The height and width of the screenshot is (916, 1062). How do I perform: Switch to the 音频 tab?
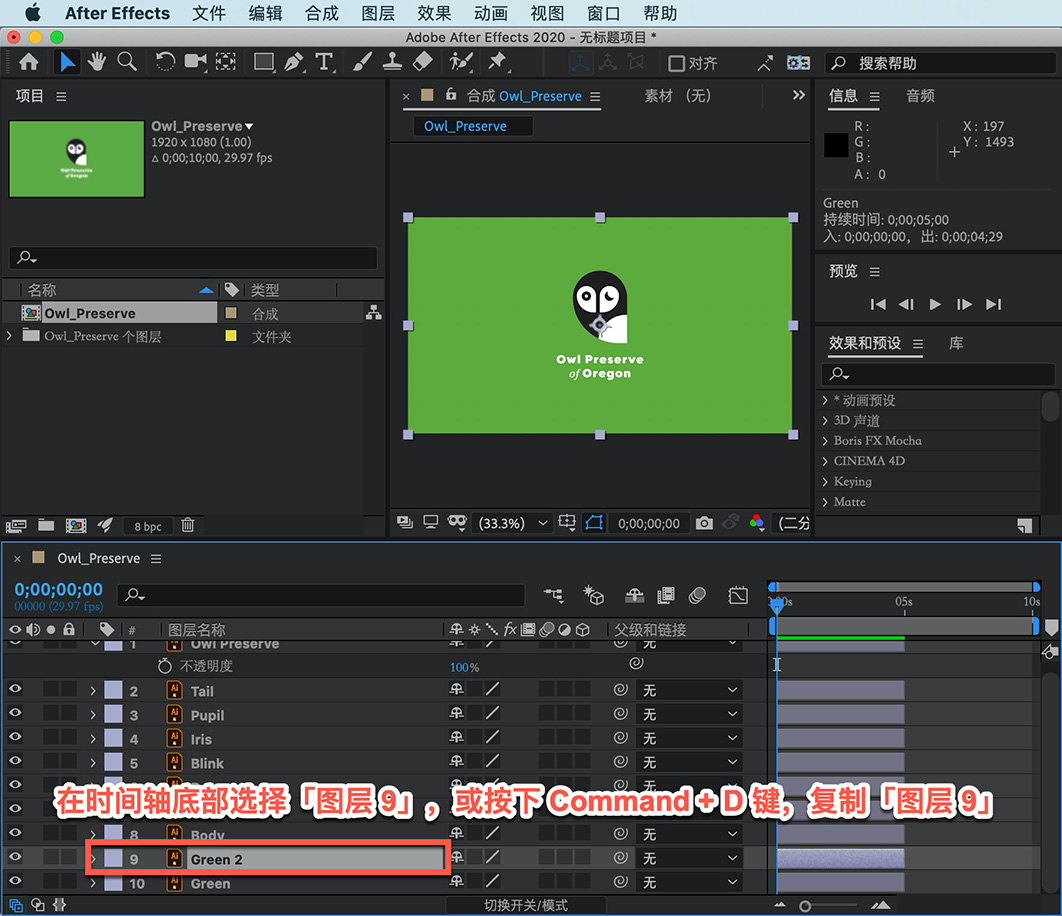920,96
